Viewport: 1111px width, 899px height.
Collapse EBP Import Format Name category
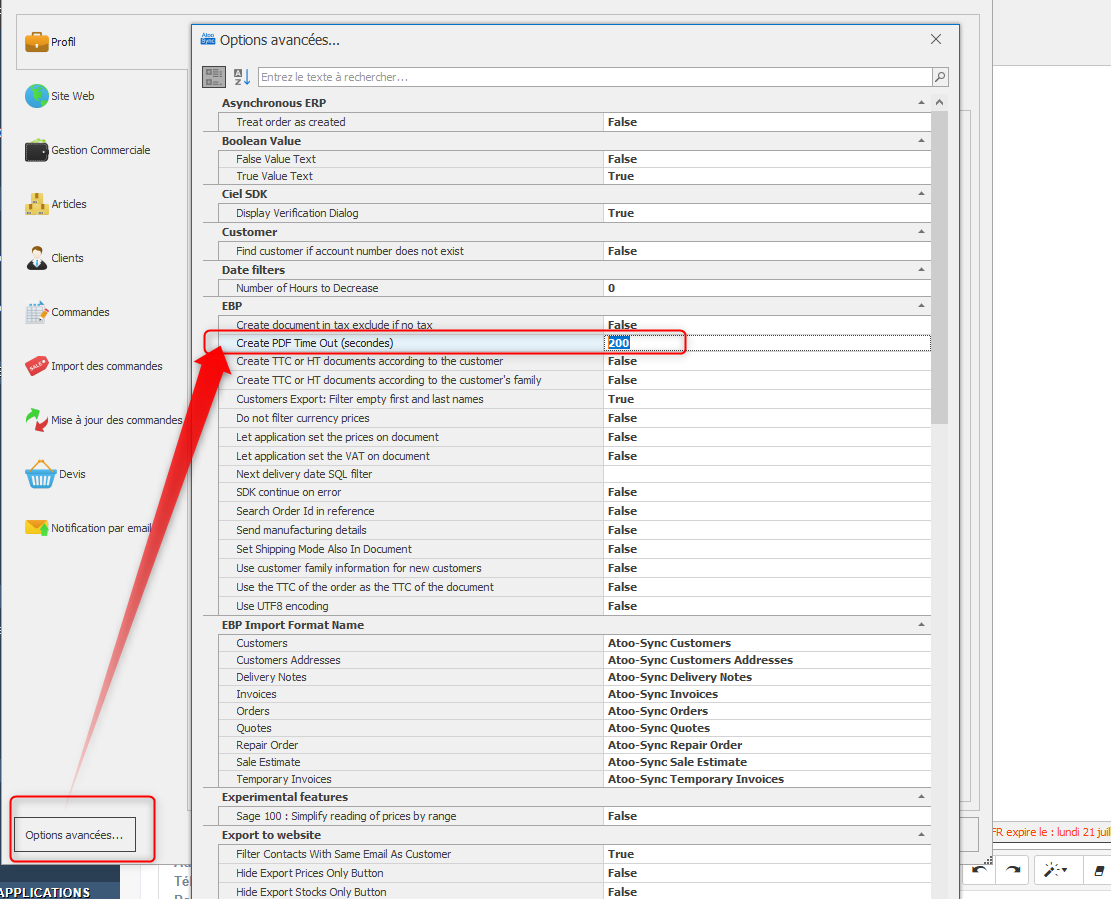click(x=921, y=624)
